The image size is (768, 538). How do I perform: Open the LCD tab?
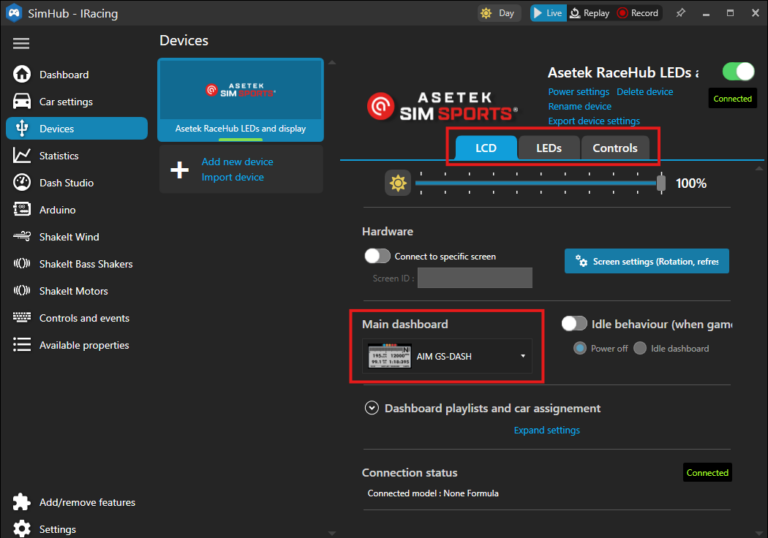(x=486, y=148)
